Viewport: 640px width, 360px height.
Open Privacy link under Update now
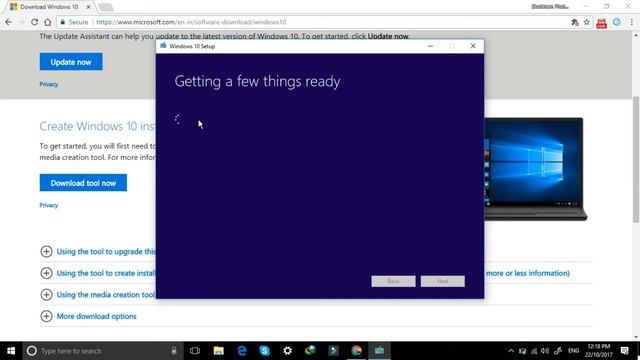pyautogui.click(x=49, y=84)
